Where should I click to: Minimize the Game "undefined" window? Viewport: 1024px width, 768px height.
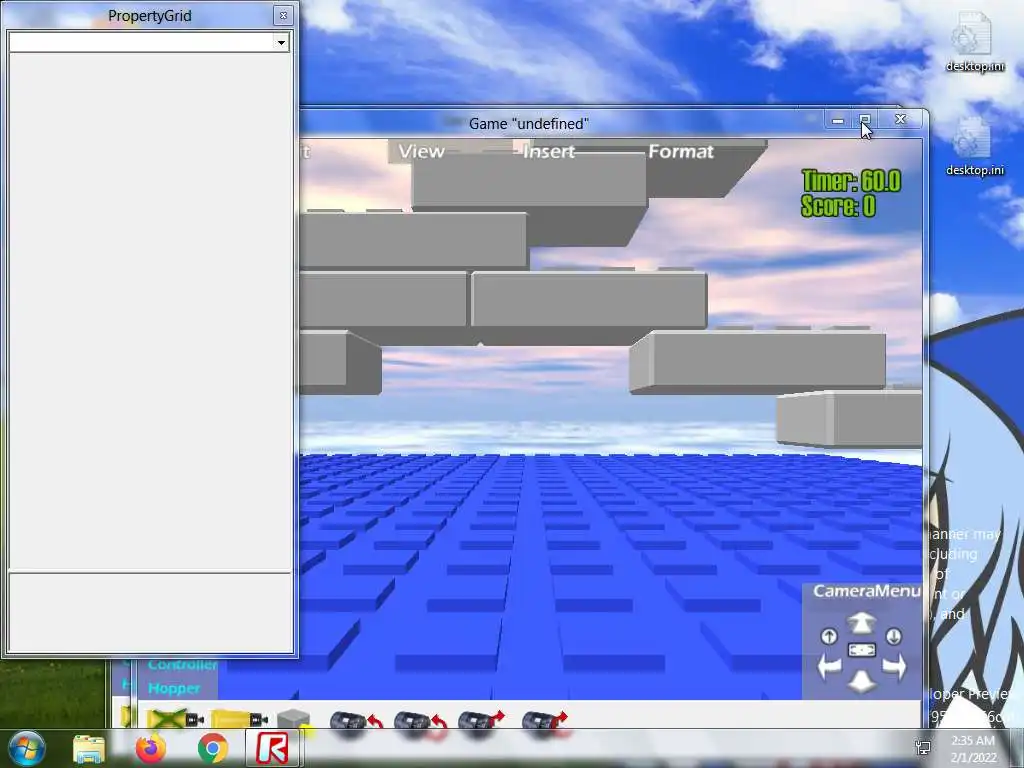(x=839, y=120)
